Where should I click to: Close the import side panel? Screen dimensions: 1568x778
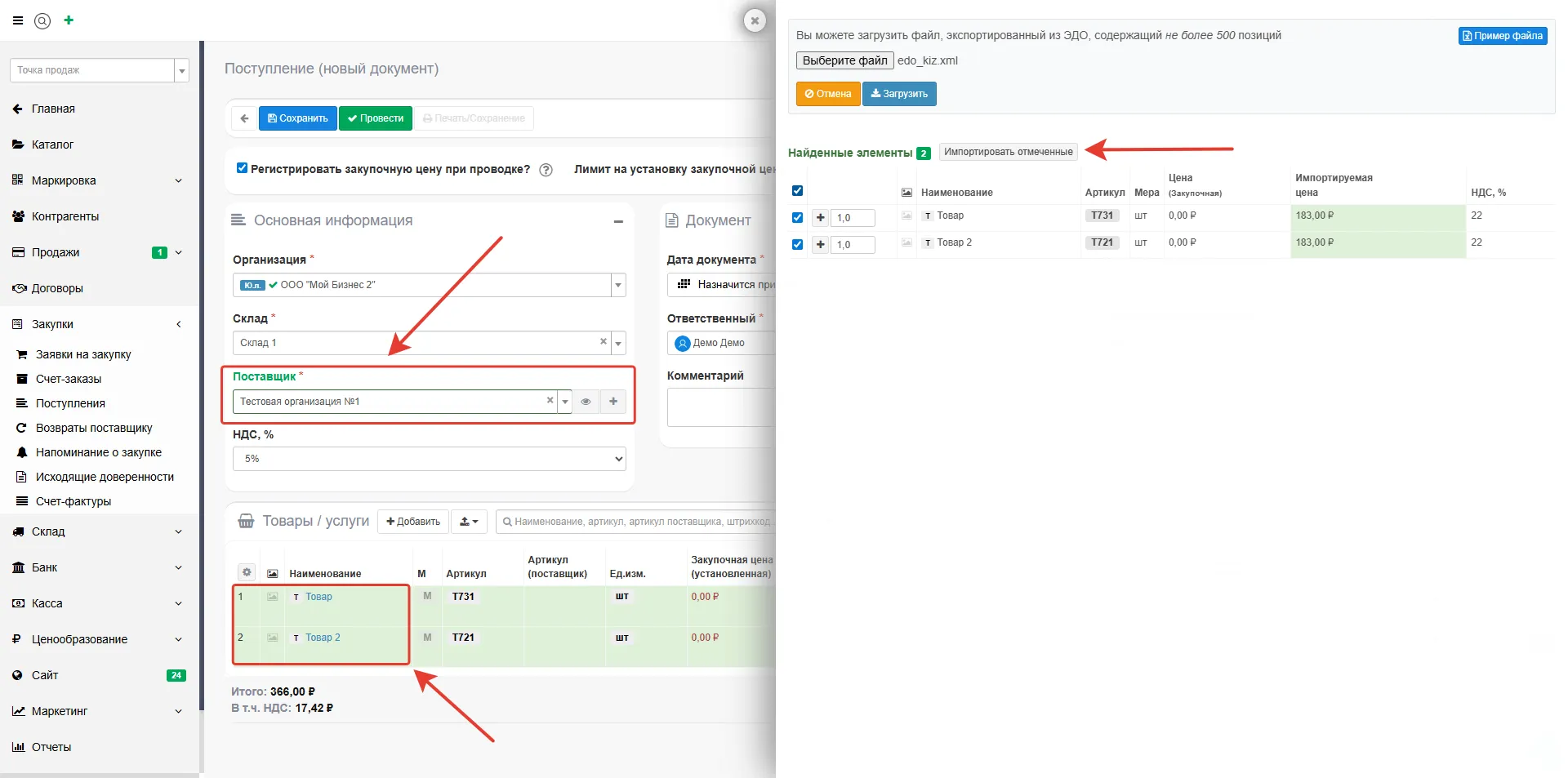[x=755, y=20]
